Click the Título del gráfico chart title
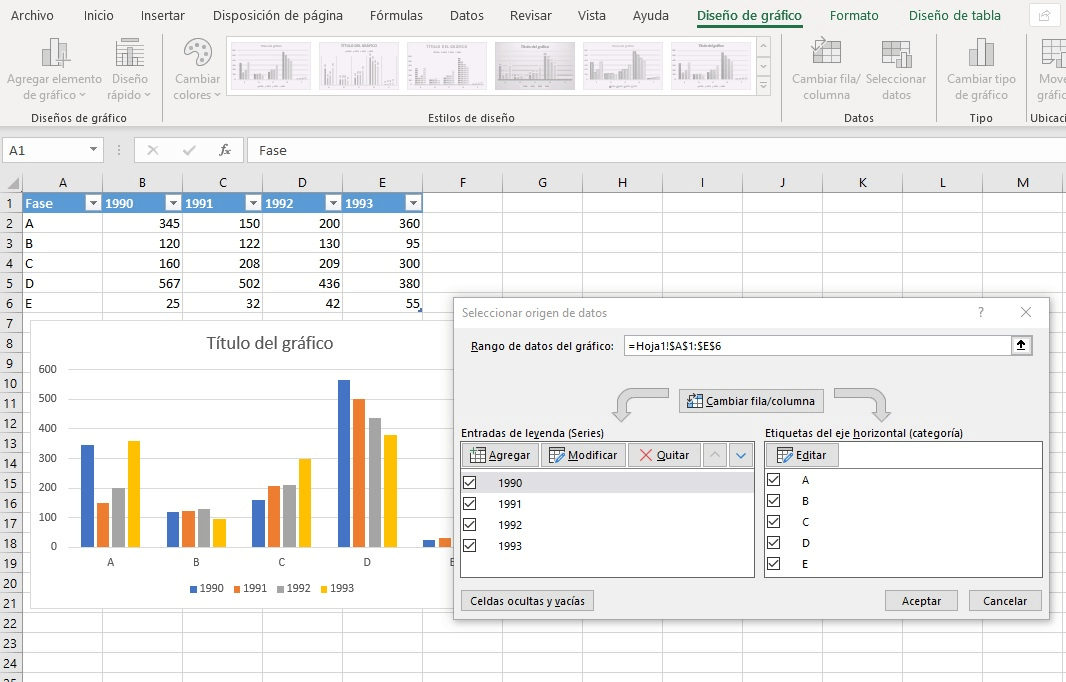1066x682 pixels. [x=269, y=343]
